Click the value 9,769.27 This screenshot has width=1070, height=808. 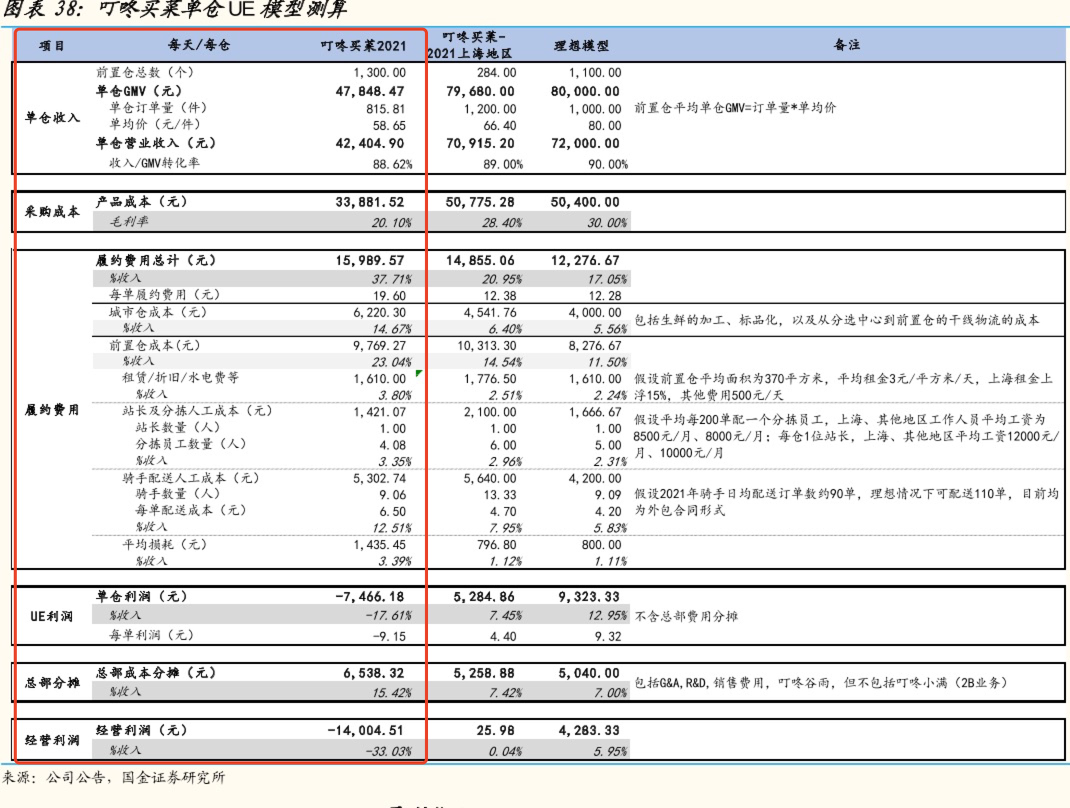point(379,346)
